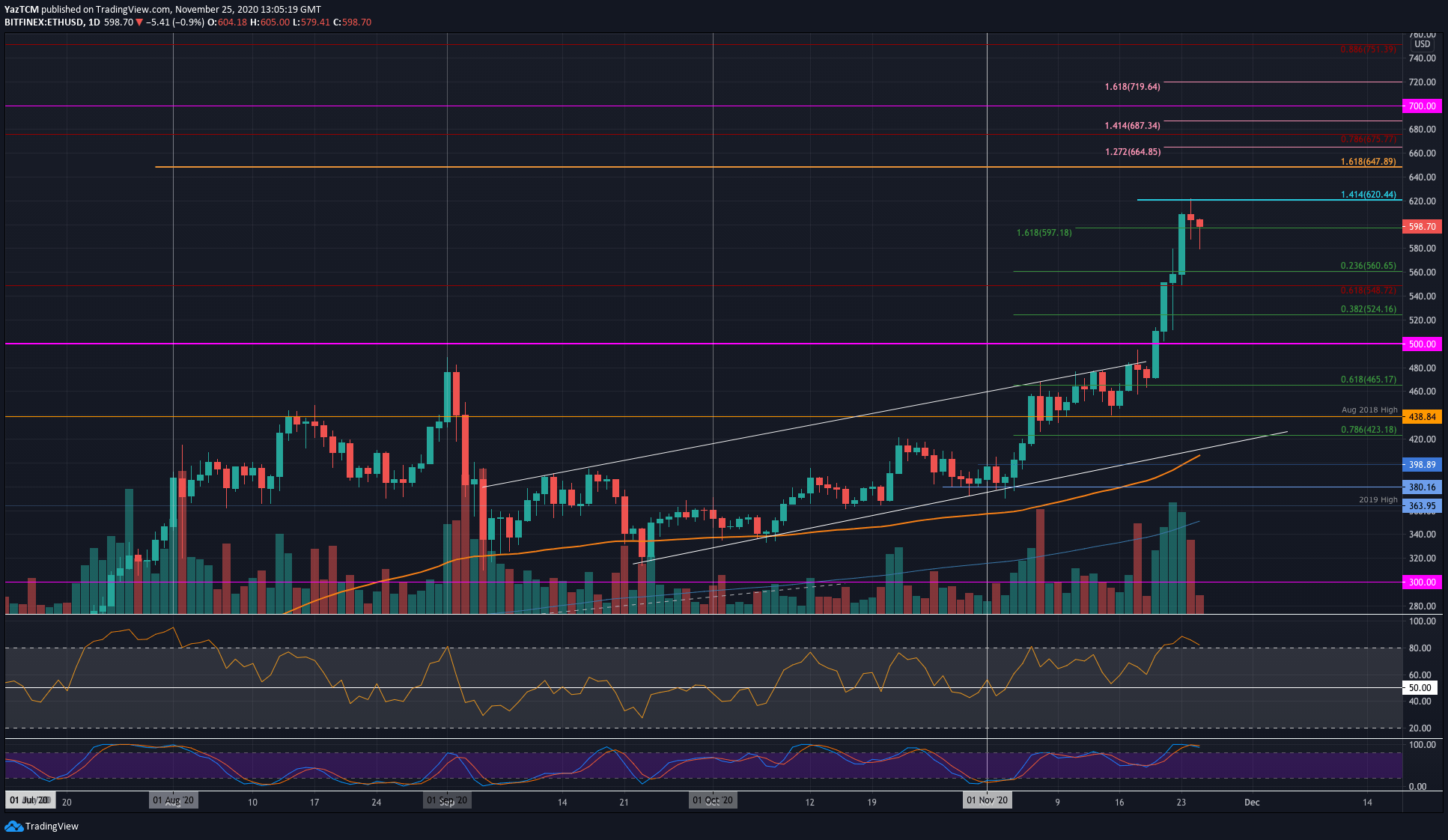Click the L:579.41 low value
Image resolution: width=1448 pixels, height=840 pixels.
311,22
